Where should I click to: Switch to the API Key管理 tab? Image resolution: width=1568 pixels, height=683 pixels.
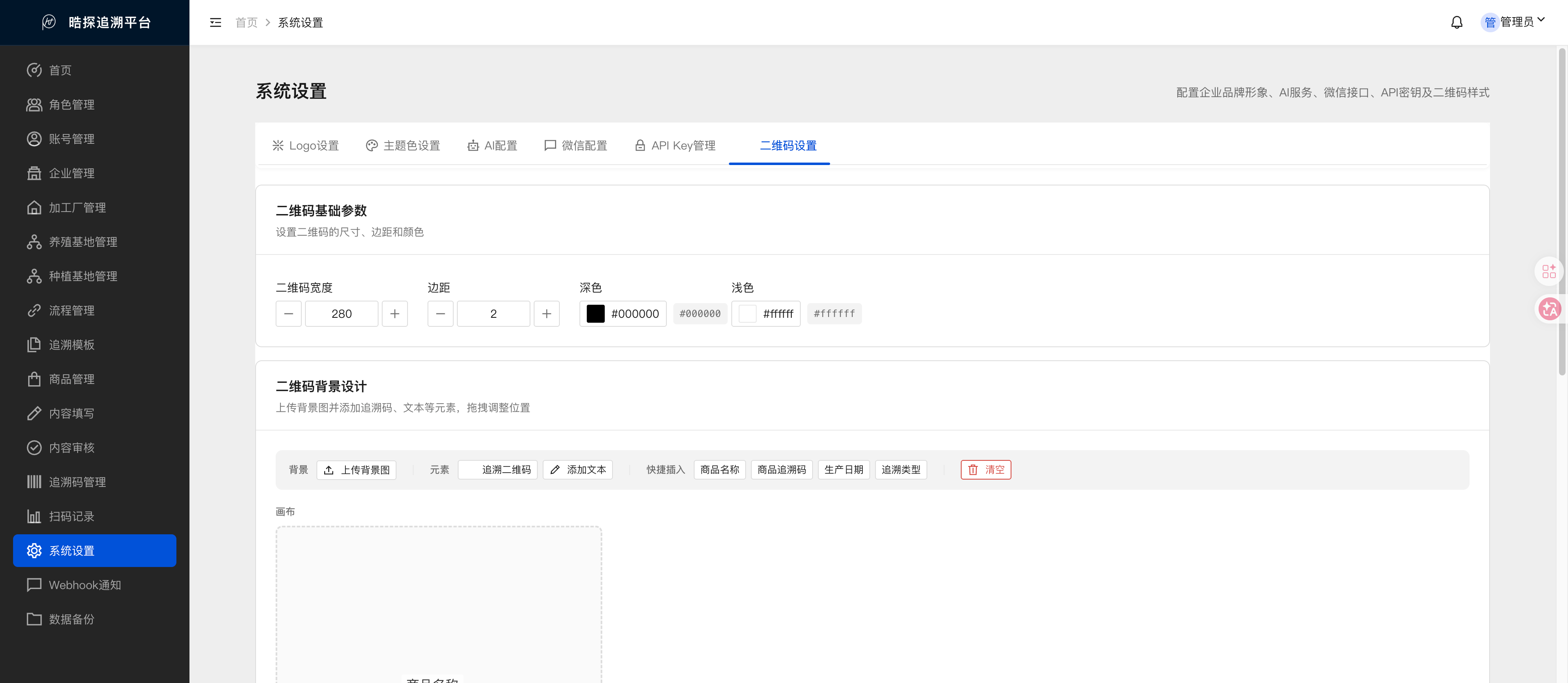point(675,145)
